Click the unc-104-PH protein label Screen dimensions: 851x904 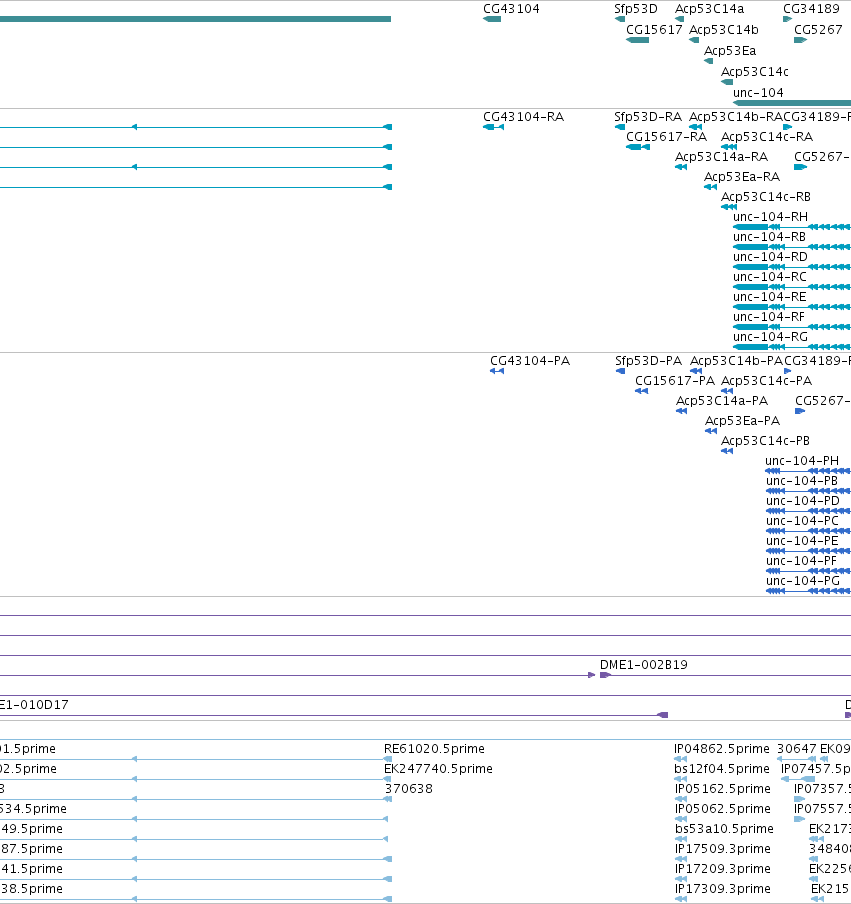click(x=801, y=461)
